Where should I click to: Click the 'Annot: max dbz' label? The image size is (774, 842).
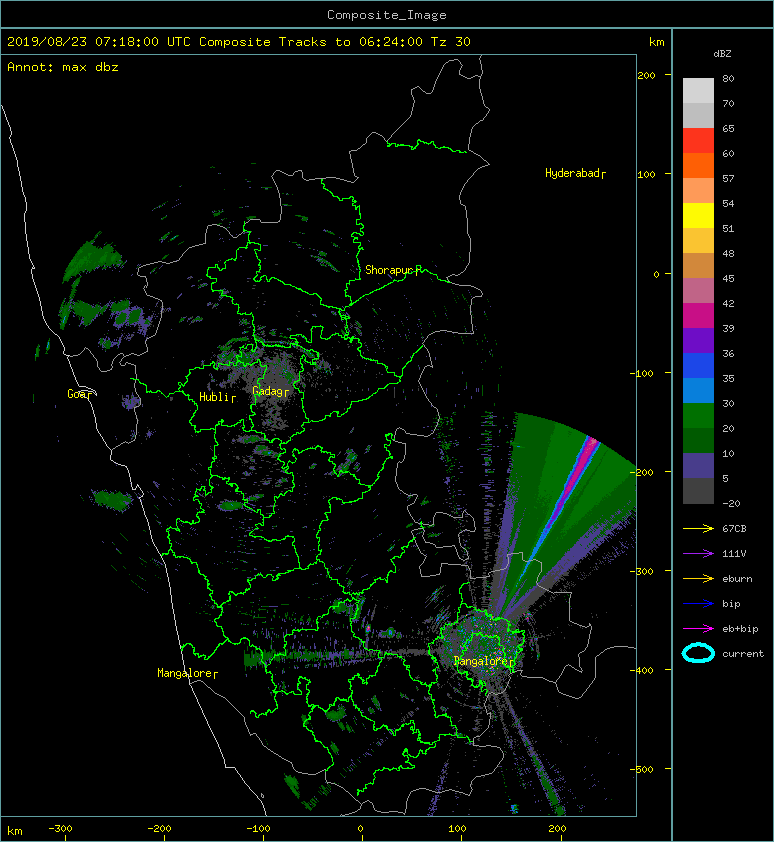click(63, 67)
